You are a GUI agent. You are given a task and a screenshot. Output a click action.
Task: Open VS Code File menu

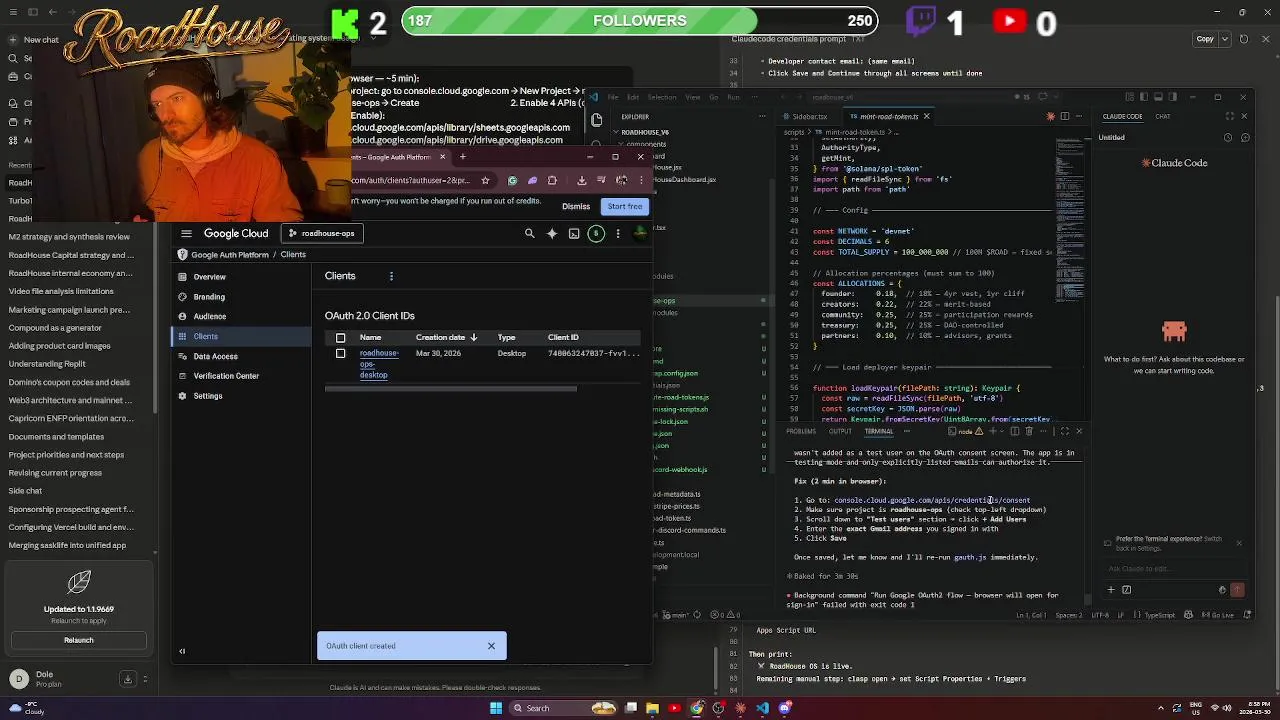(611, 97)
